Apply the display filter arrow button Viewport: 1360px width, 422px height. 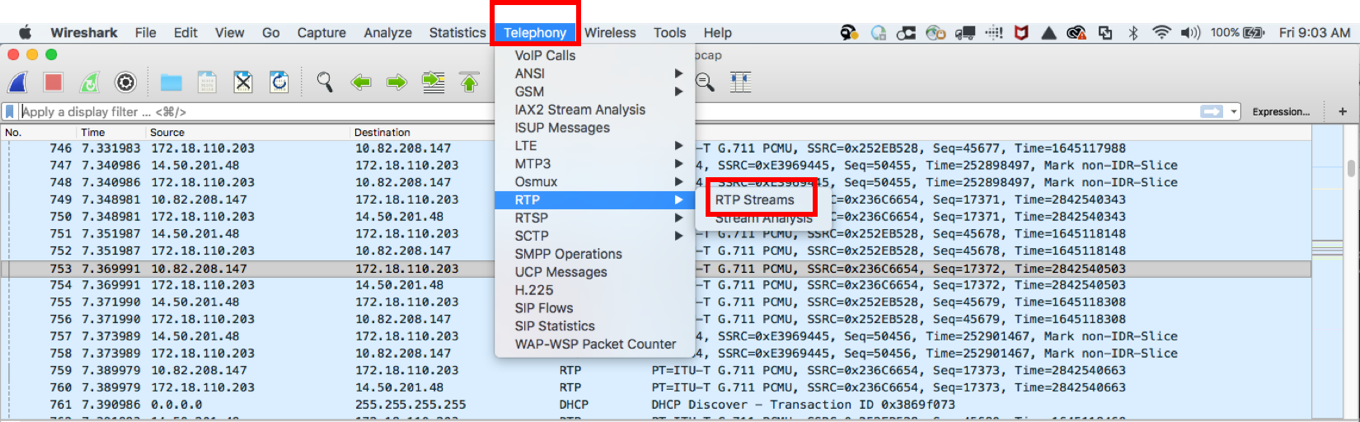coord(1212,112)
